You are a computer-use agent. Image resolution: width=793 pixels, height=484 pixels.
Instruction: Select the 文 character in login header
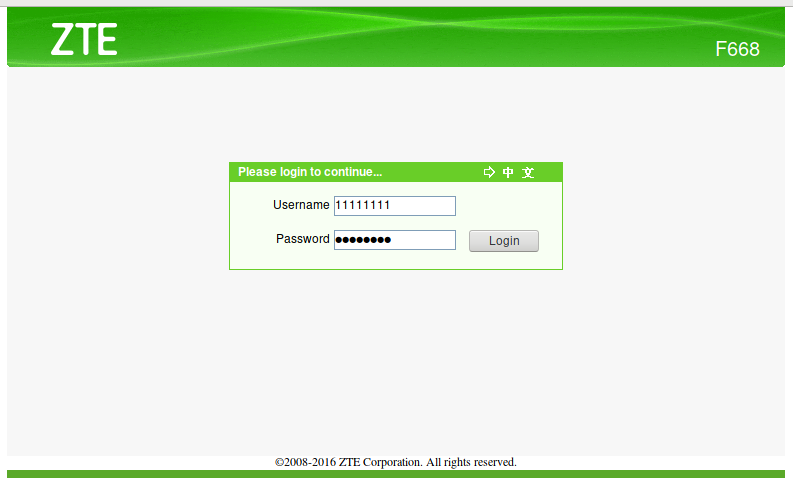tap(528, 172)
